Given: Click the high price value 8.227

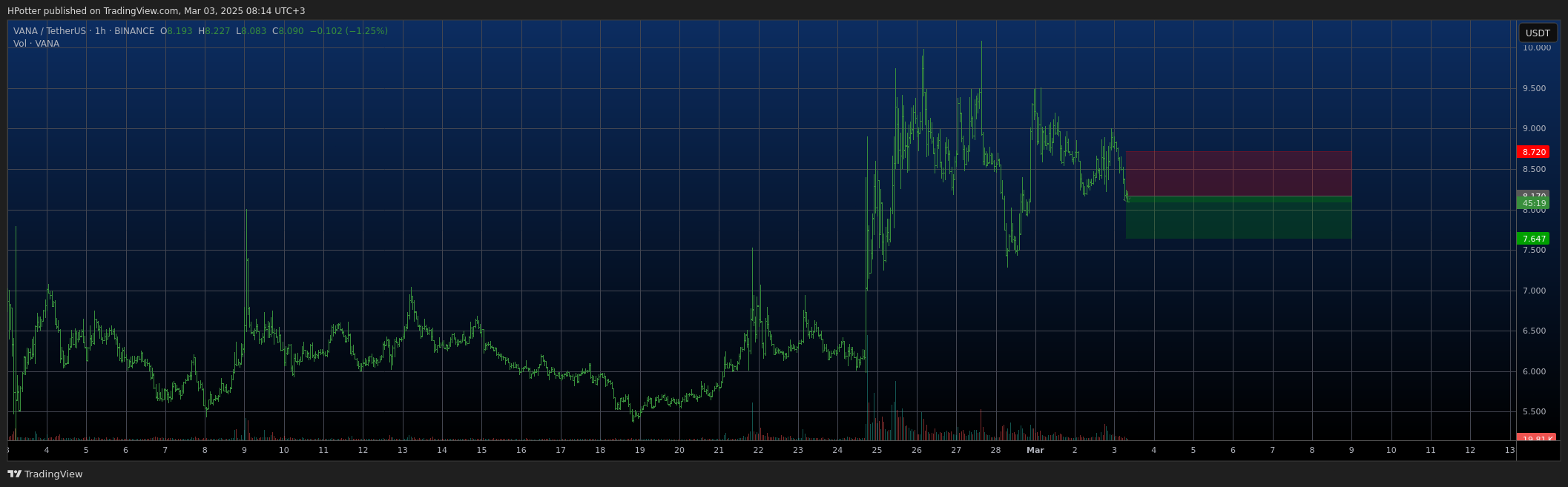Looking at the screenshot, I should 217,31.
